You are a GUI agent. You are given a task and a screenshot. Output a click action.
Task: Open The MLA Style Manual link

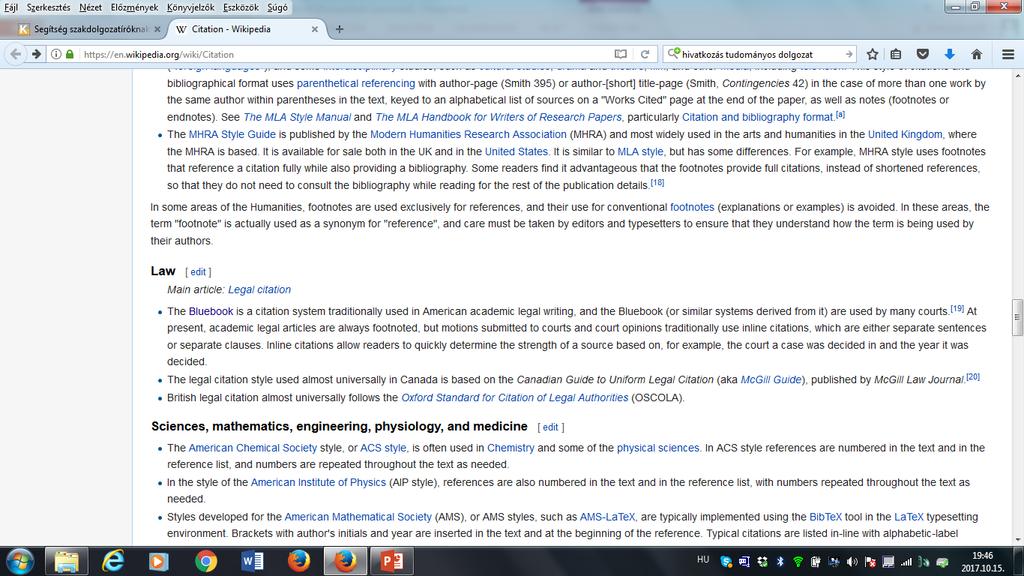point(297,117)
